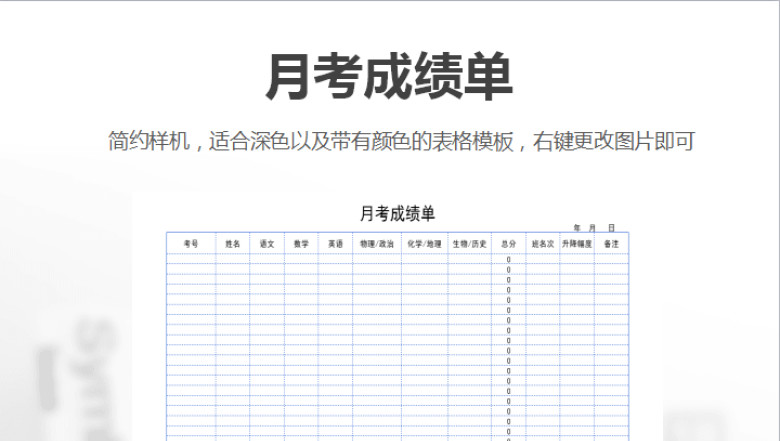Select the 姓名 column header
The width and height of the screenshot is (780, 441).
coord(233,244)
